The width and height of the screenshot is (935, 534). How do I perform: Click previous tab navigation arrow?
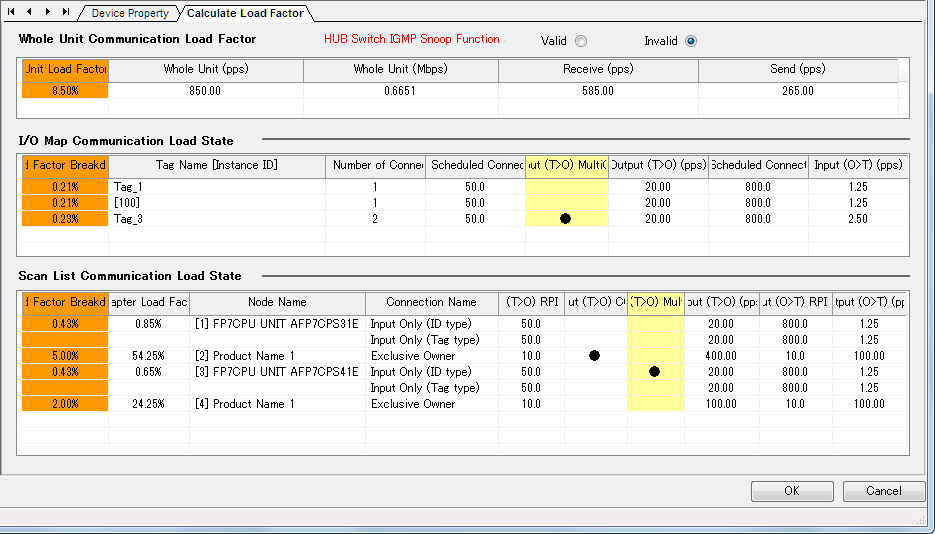pos(30,12)
